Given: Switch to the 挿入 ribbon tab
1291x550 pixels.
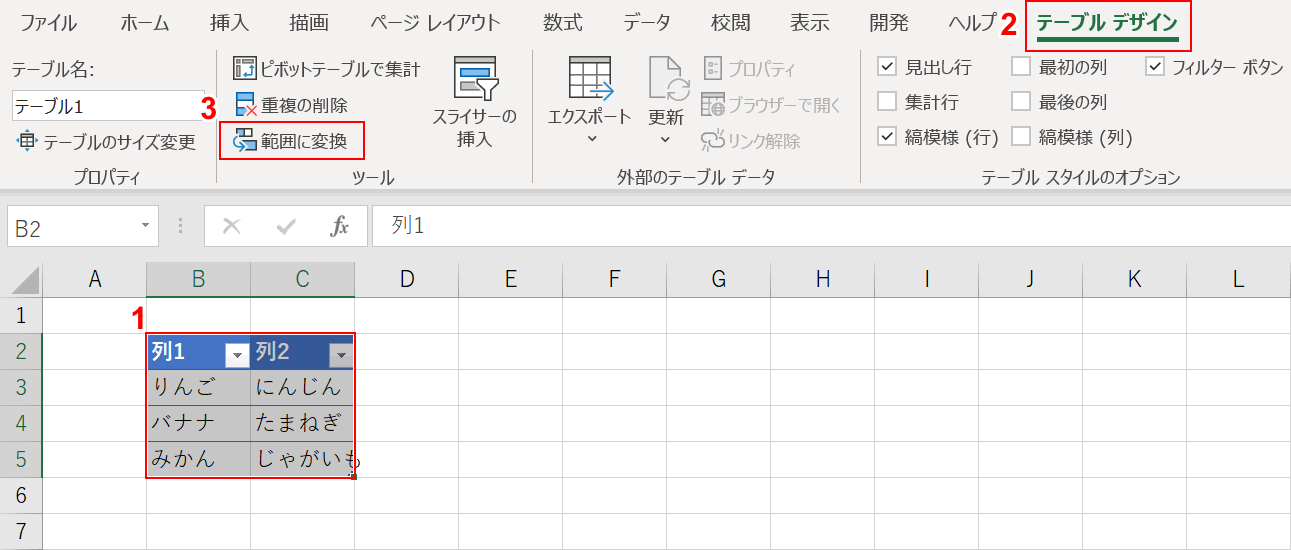Looking at the screenshot, I should [x=230, y=23].
